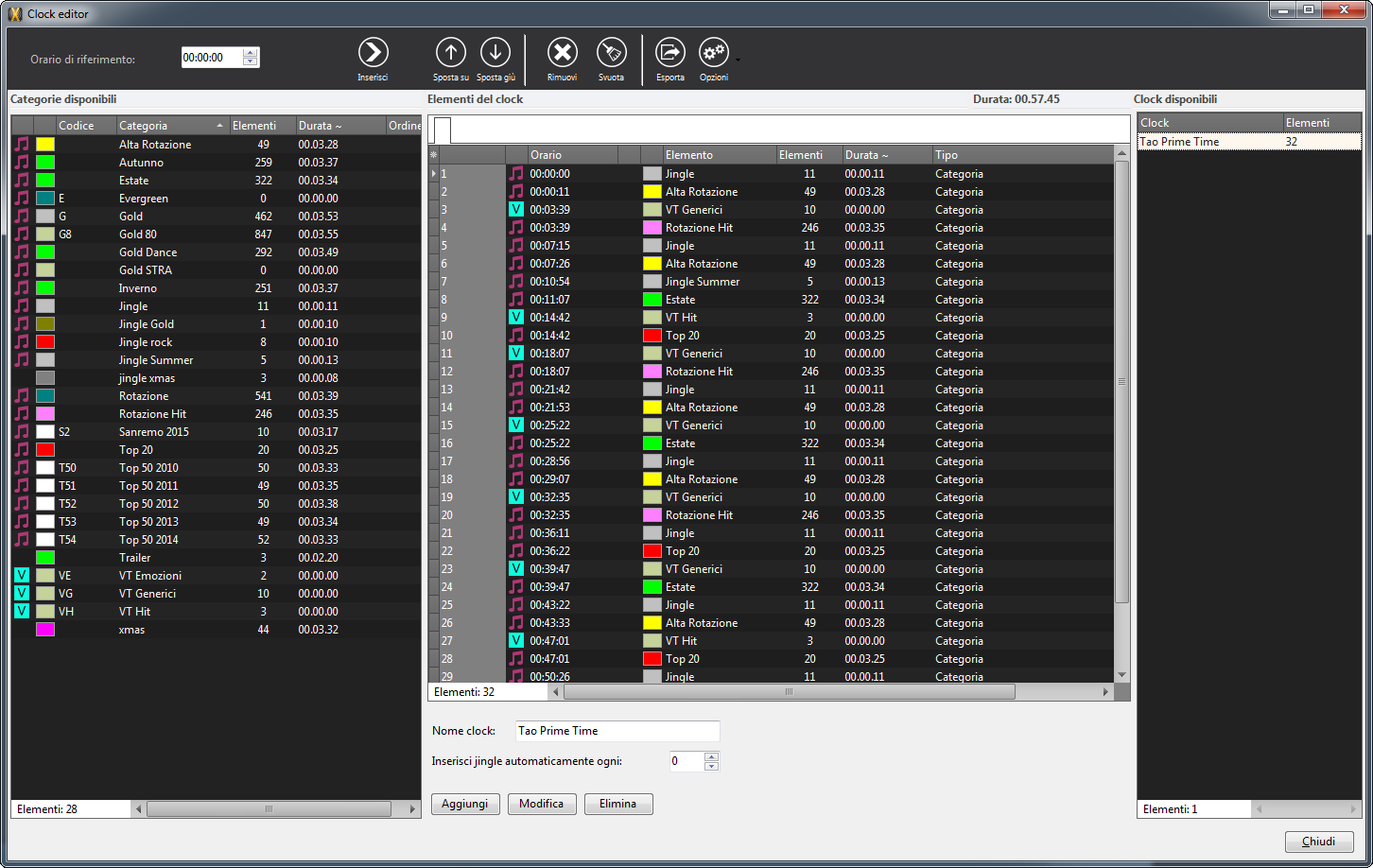This screenshot has height=868, width=1373.
Task: Click the music note icon of Evergreen category
Action: click(x=22, y=199)
